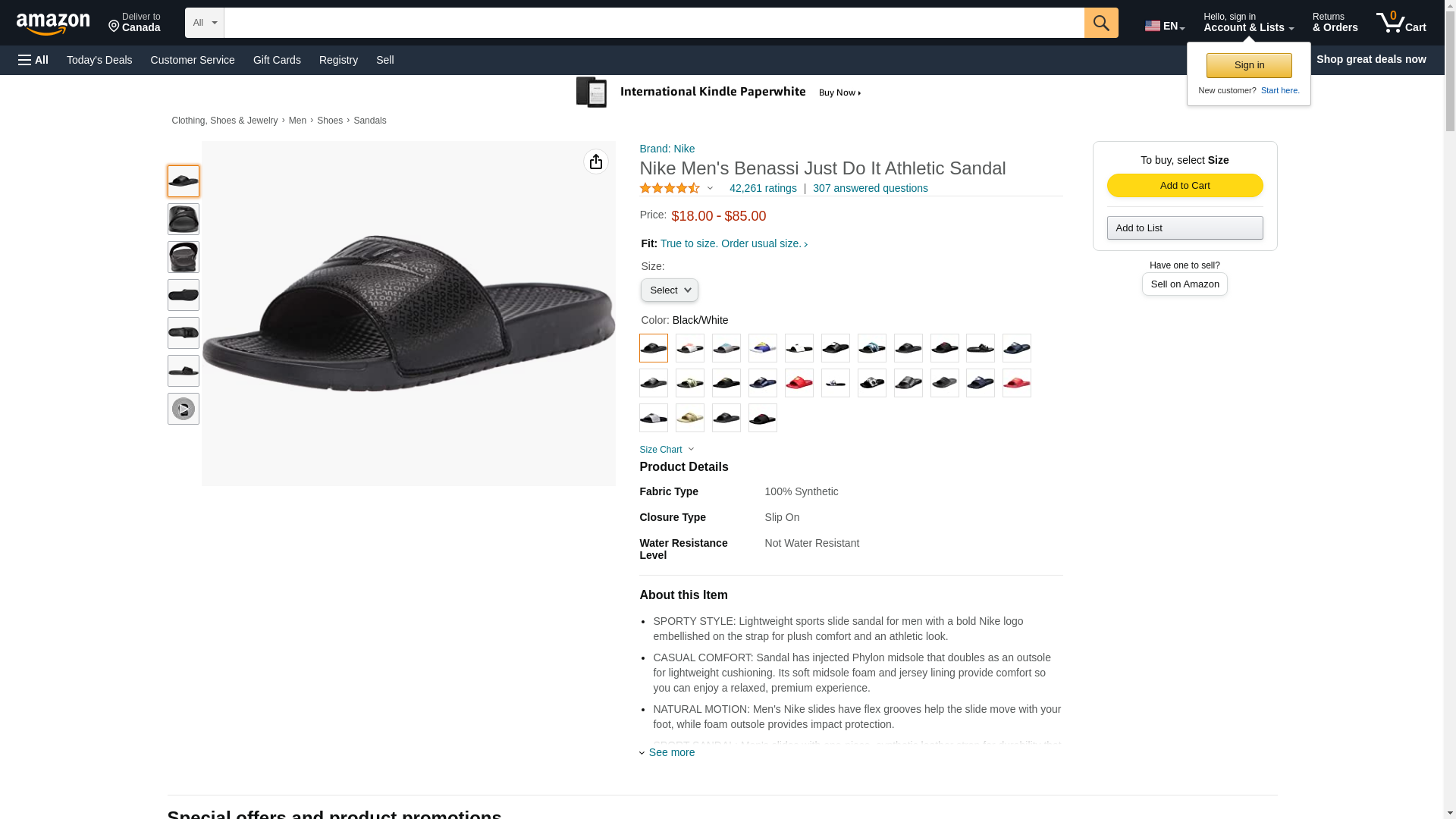The height and width of the screenshot is (819, 1456).
Task: Click the Add to Cart button
Action: pos(1185,186)
